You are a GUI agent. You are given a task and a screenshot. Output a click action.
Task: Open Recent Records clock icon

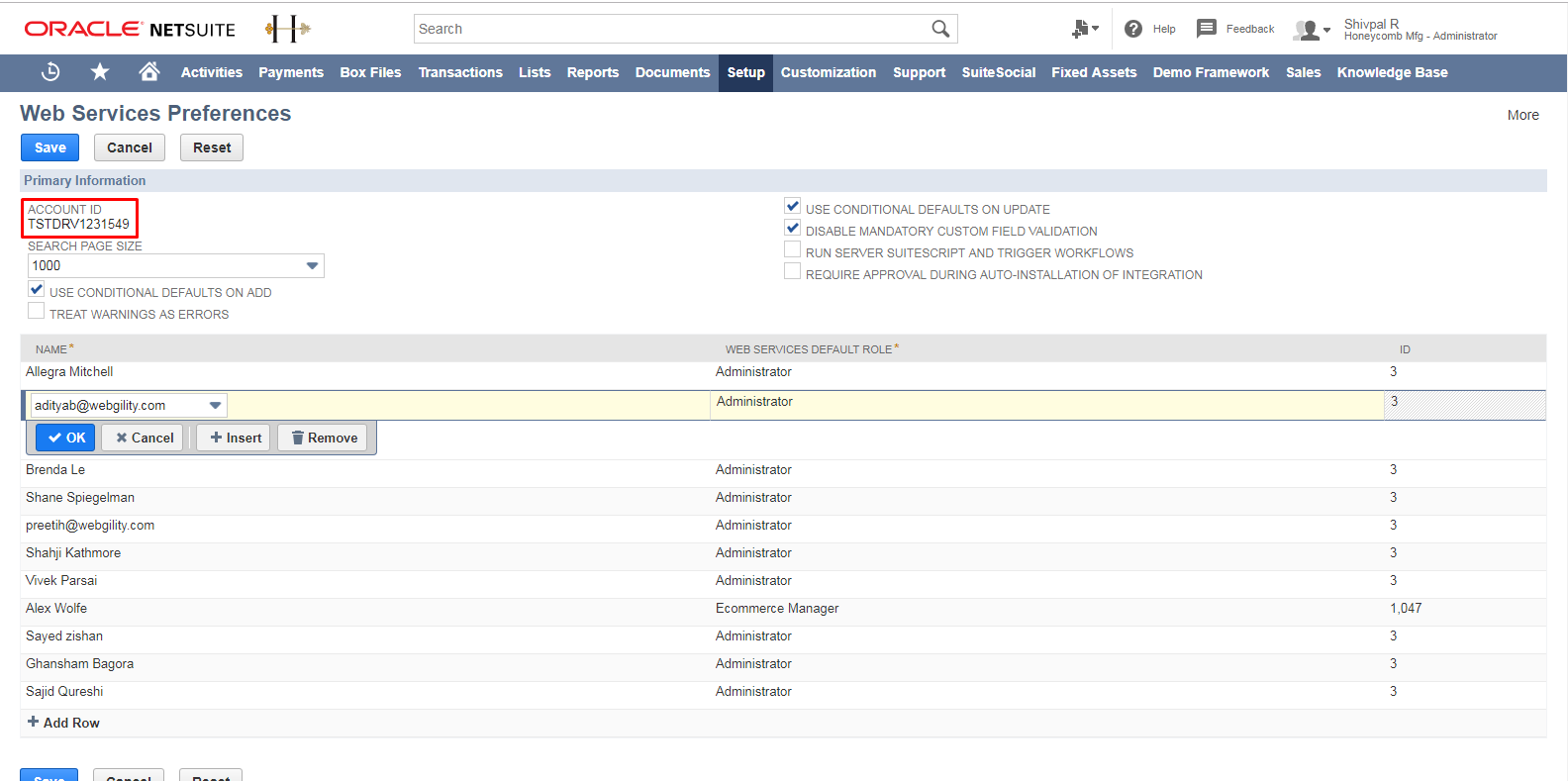[50, 71]
